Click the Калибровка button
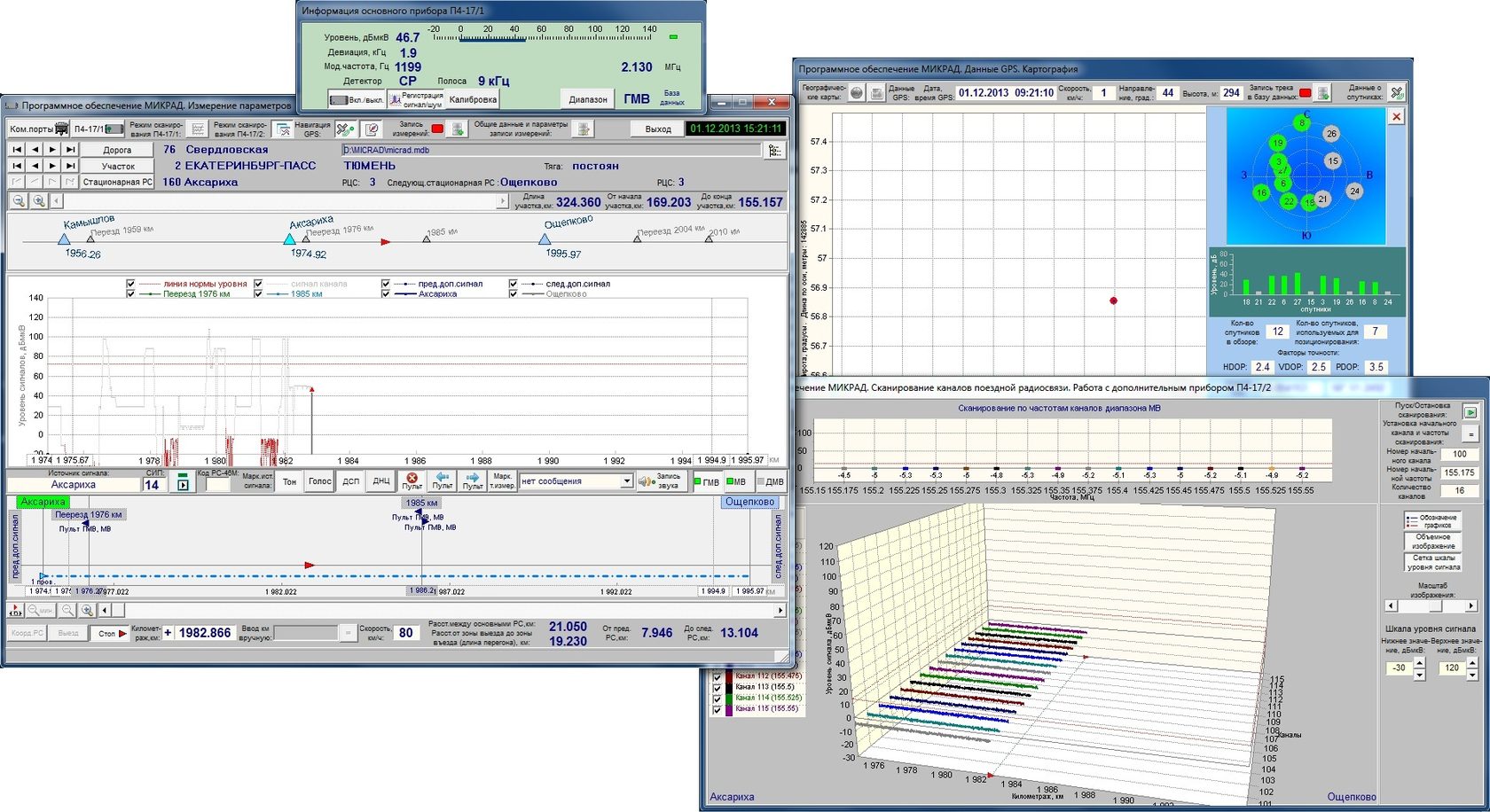Image resolution: width=1490 pixels, height=812 pixels. [x=473, y=99]
